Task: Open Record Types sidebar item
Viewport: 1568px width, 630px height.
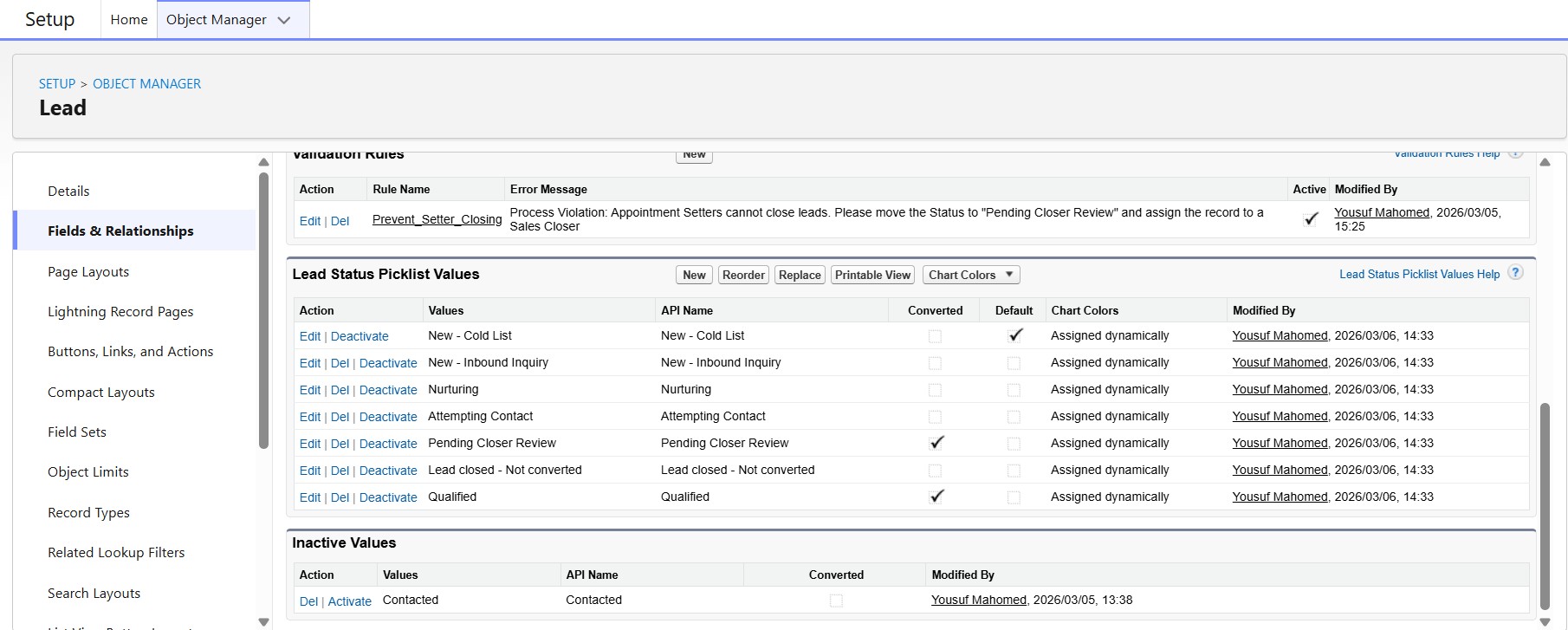Action: 88,512
